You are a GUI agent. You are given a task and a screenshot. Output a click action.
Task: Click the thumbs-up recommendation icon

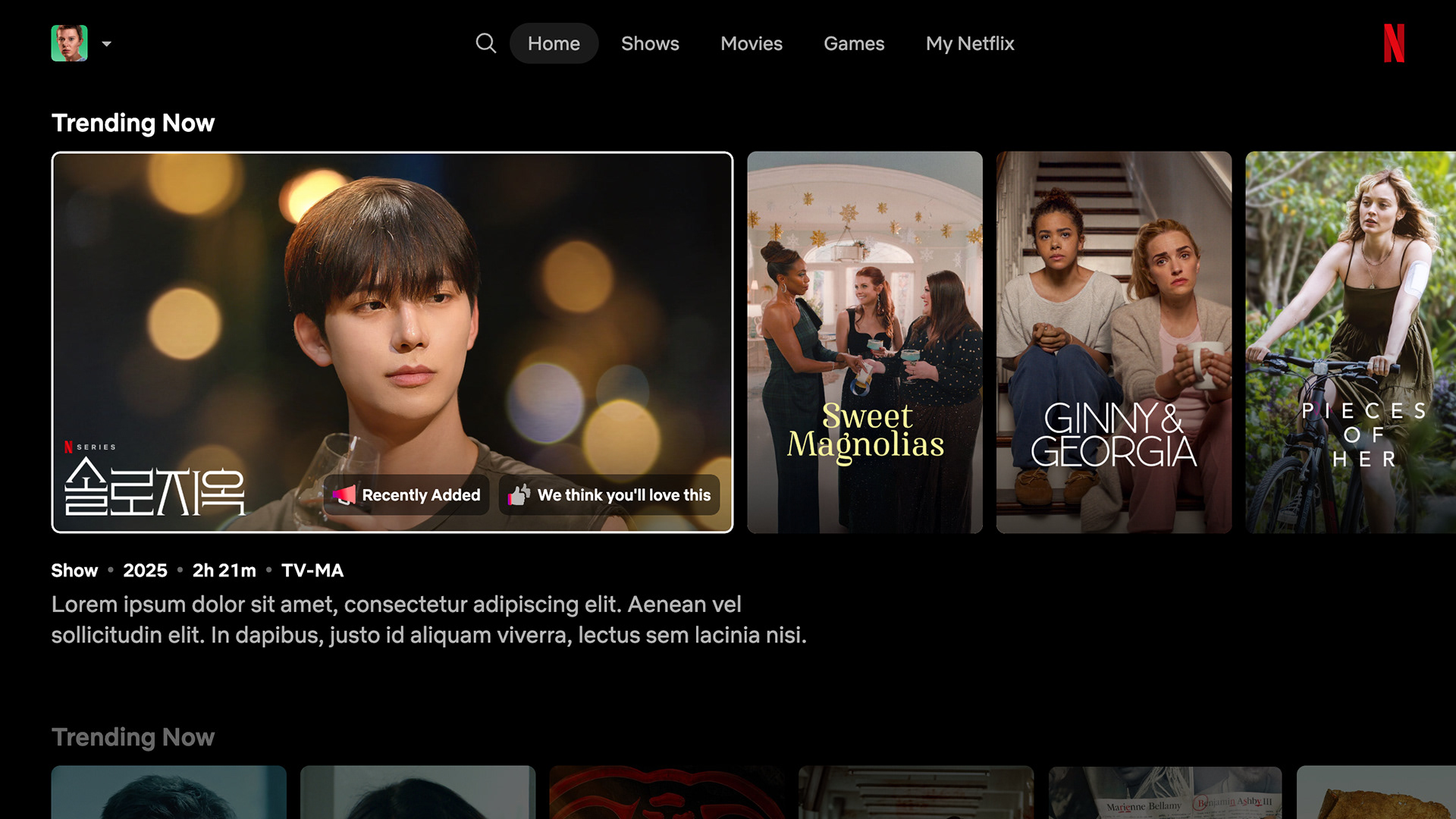pos(519,495)
